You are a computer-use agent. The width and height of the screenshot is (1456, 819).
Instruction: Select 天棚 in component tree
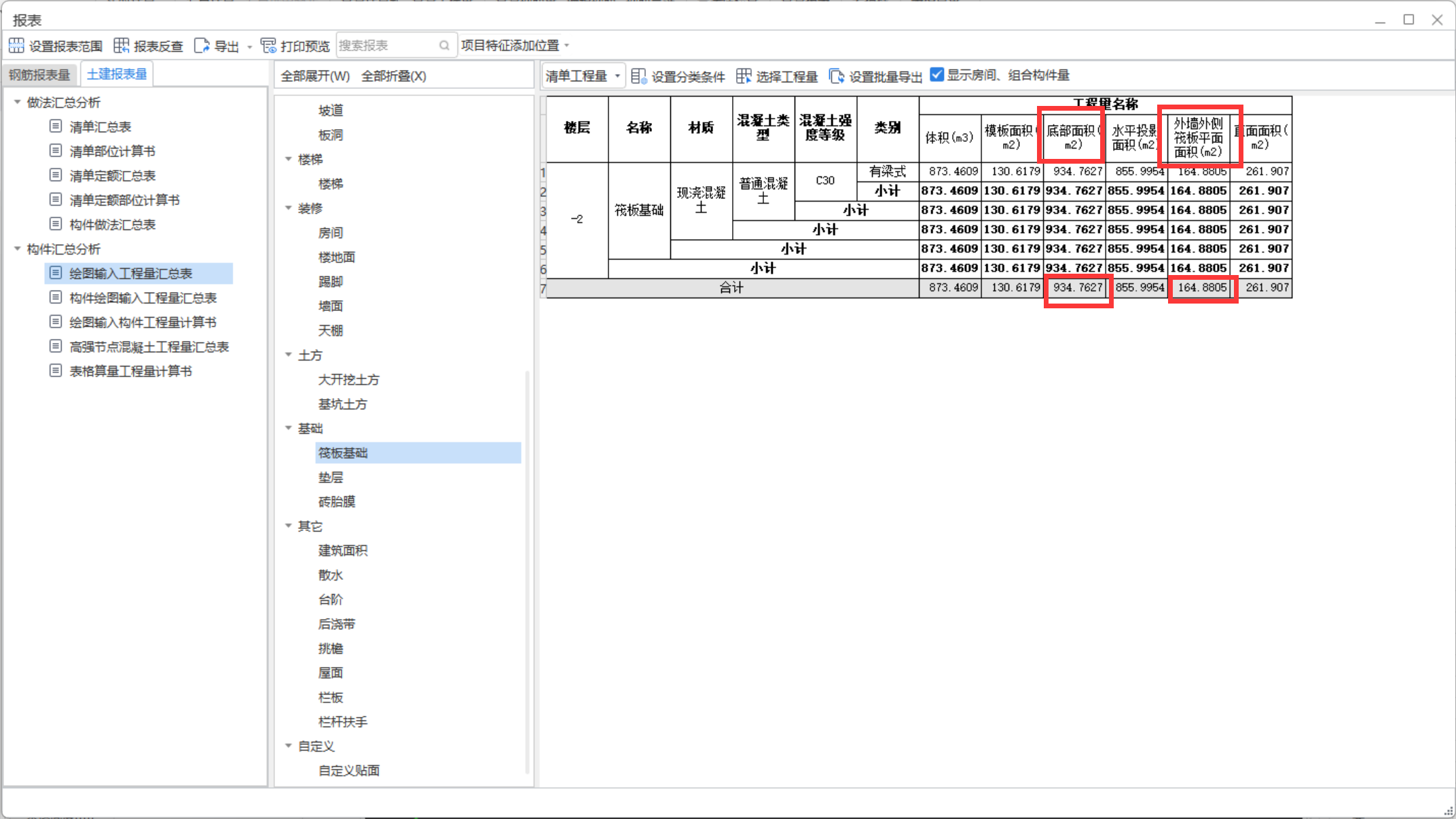click(x=331, y=330)
